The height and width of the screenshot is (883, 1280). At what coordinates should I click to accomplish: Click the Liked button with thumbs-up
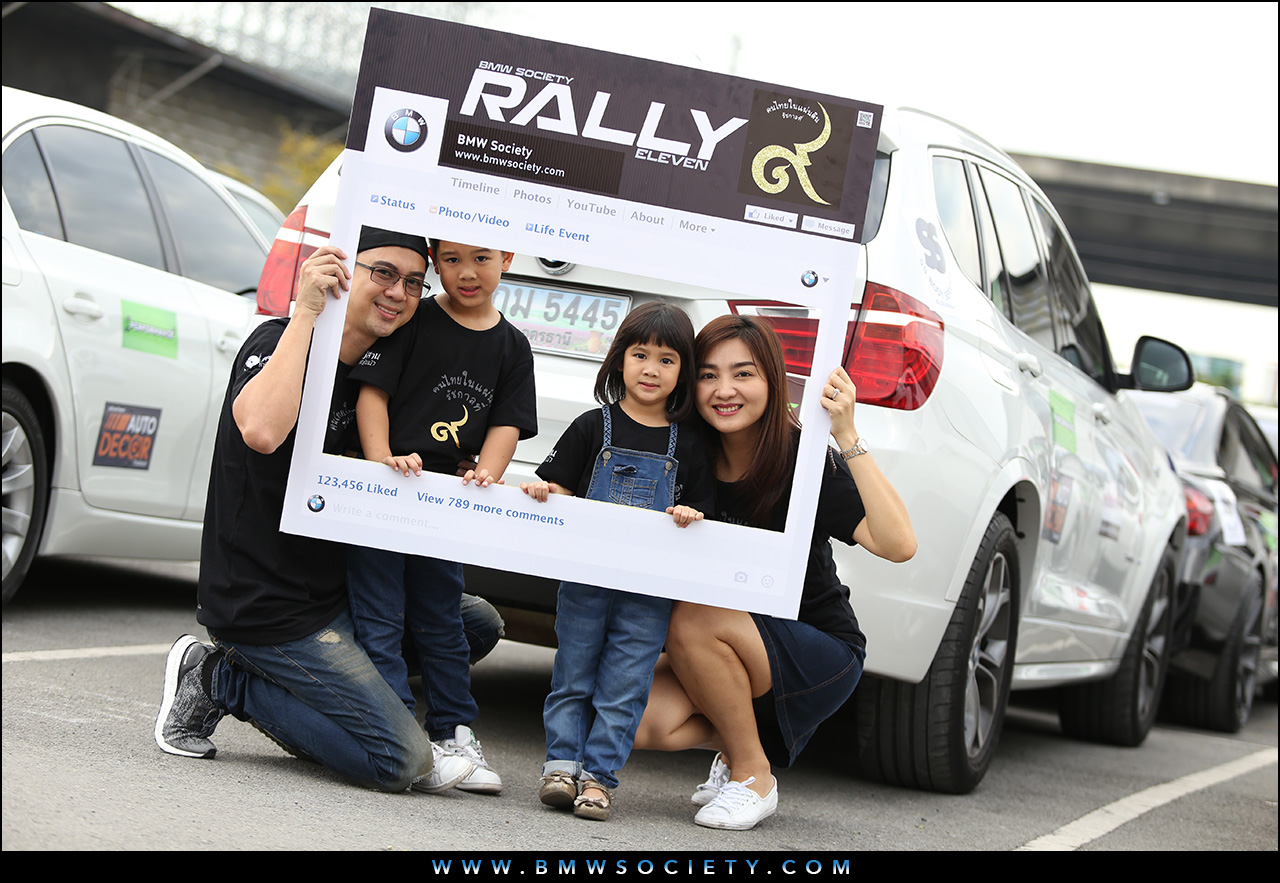tap(770, 216)
